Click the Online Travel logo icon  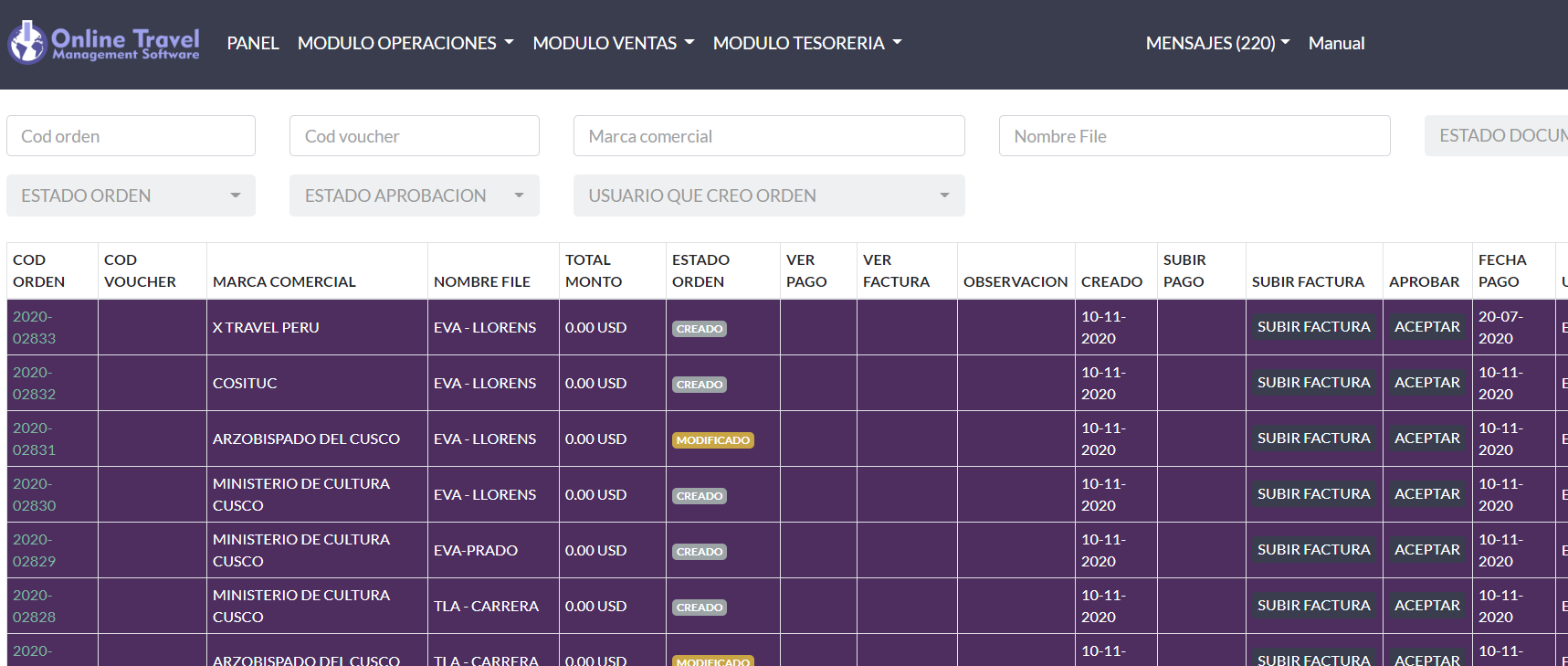[x=27, y=42]
